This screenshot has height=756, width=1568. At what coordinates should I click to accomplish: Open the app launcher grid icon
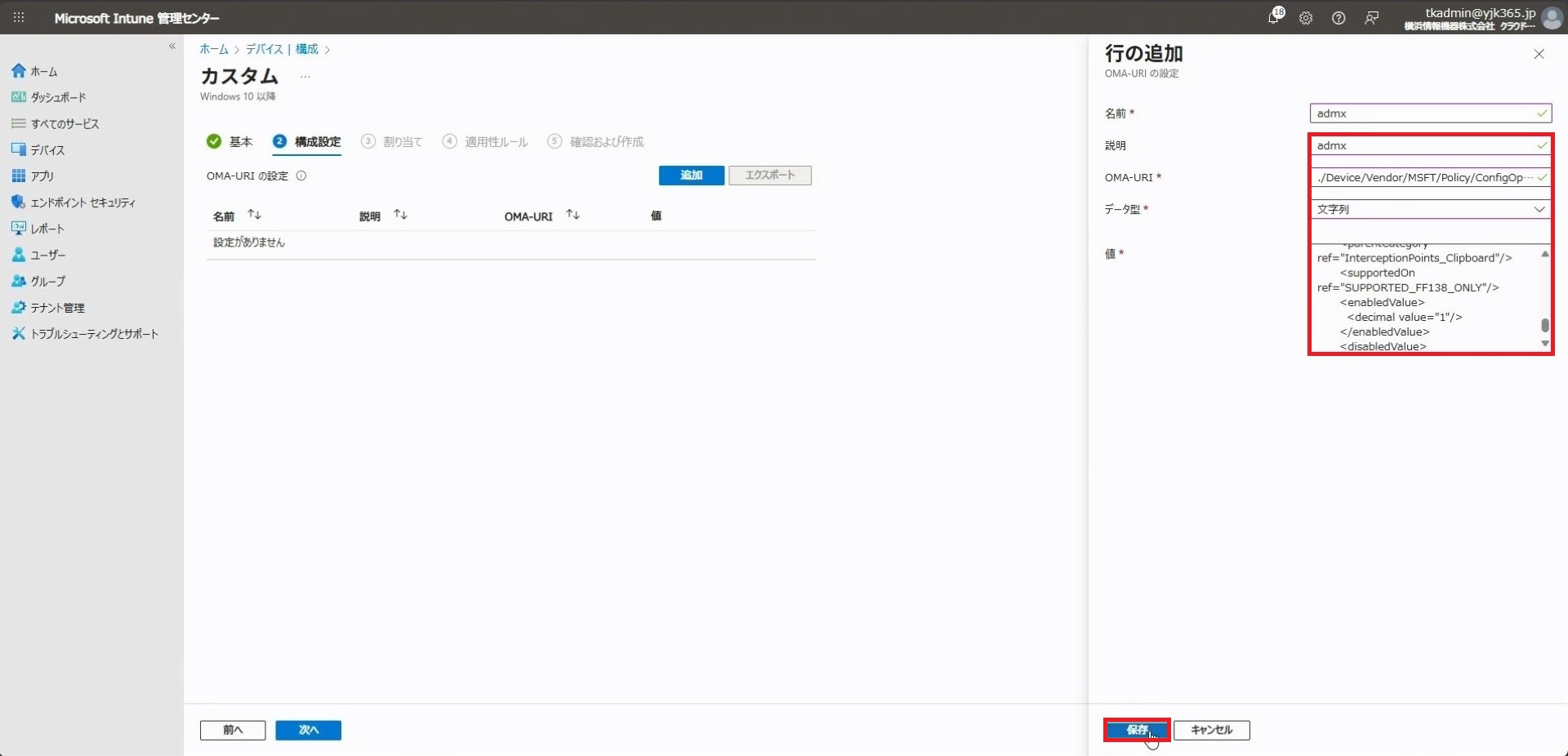[19, 18]
